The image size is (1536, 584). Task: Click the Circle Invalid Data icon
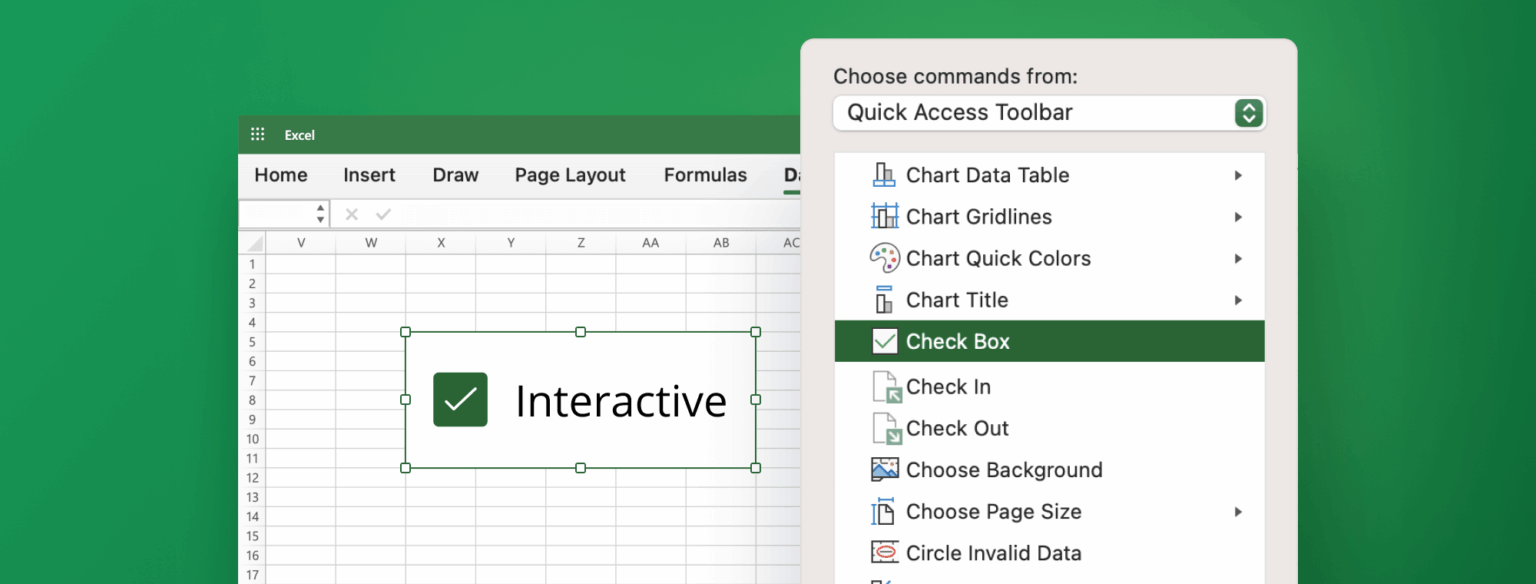[883, 553]
